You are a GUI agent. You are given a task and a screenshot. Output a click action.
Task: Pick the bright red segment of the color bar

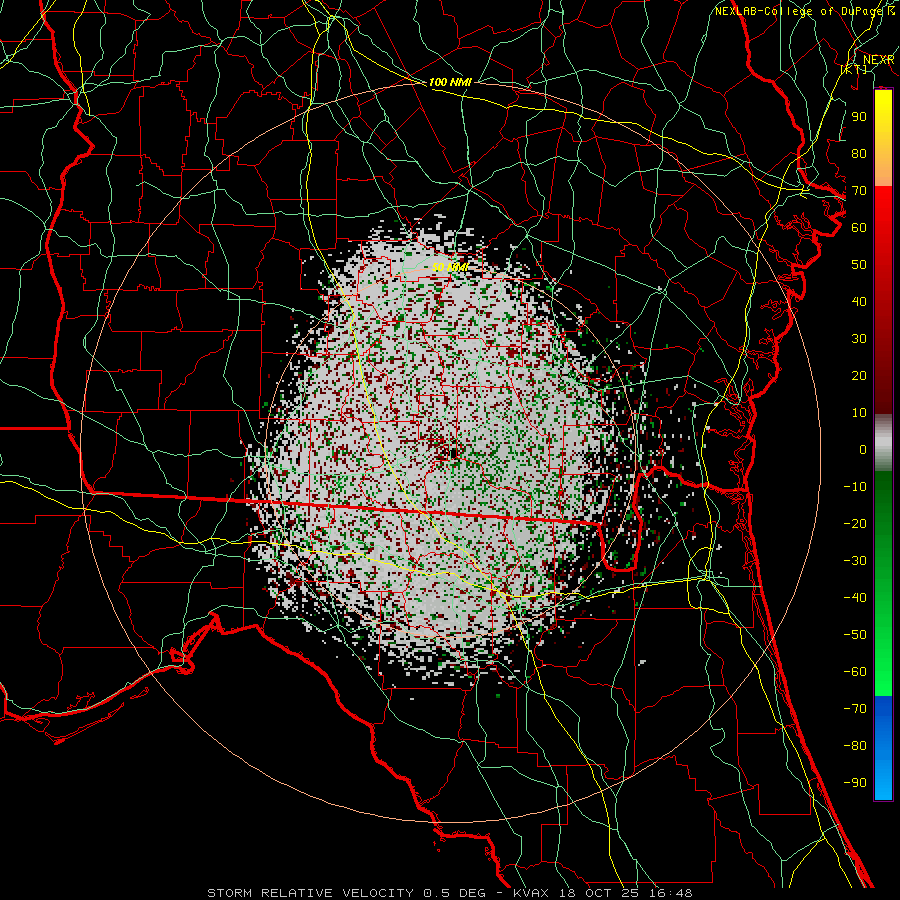pos(883,212)
